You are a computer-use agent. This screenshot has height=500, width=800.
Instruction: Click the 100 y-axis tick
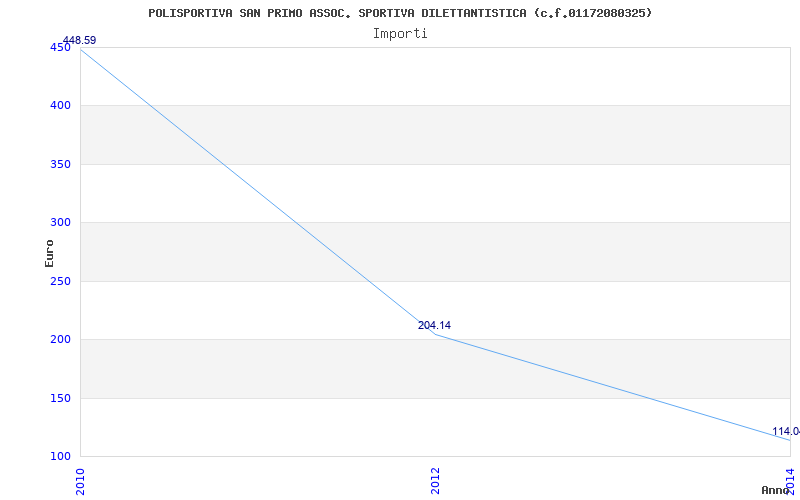point(60,457)
